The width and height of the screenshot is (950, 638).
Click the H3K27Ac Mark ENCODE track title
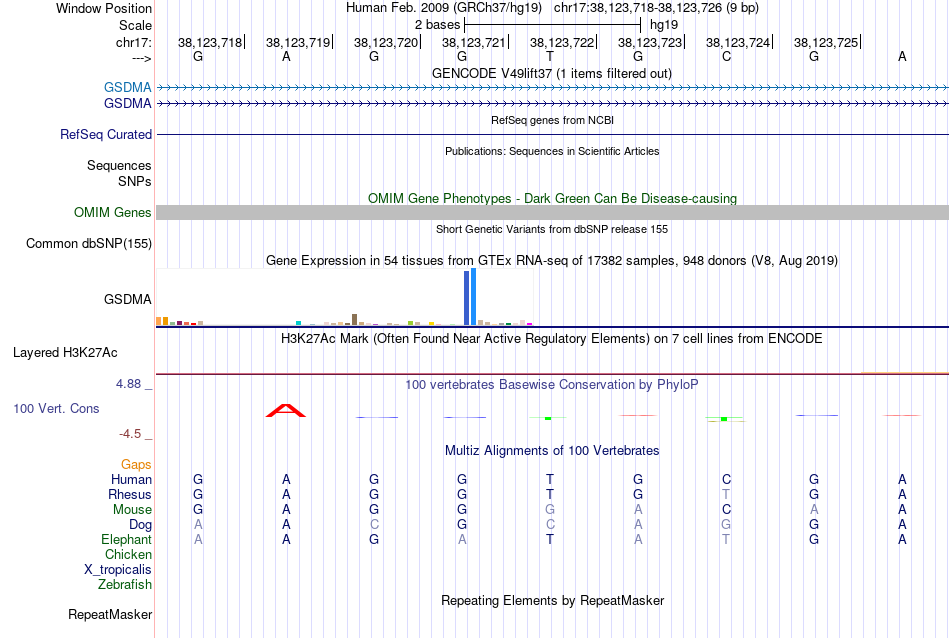(x=552, y=338)
